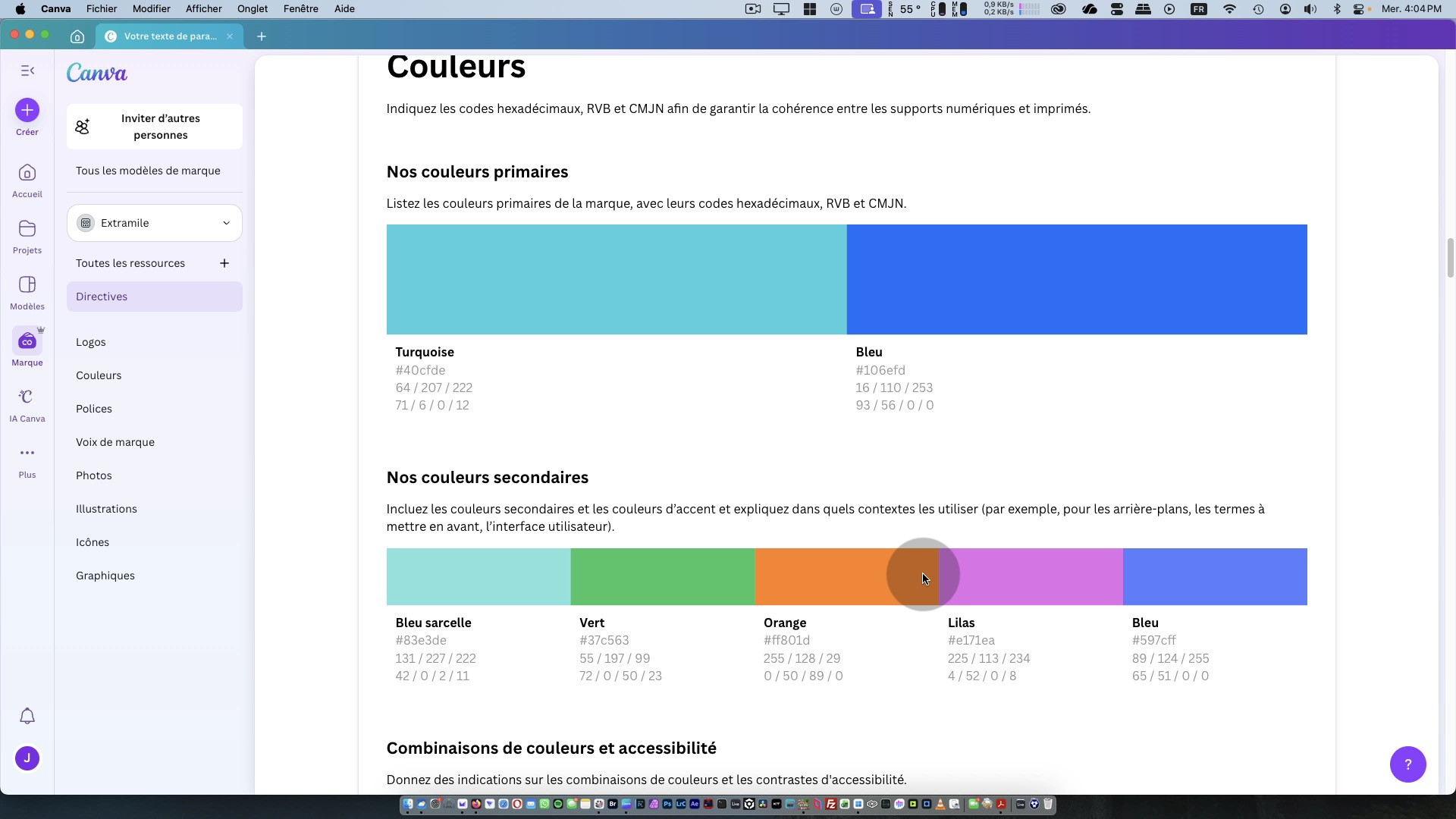
Task: Click plus next to Toutes les ressources
Action: 224,263
